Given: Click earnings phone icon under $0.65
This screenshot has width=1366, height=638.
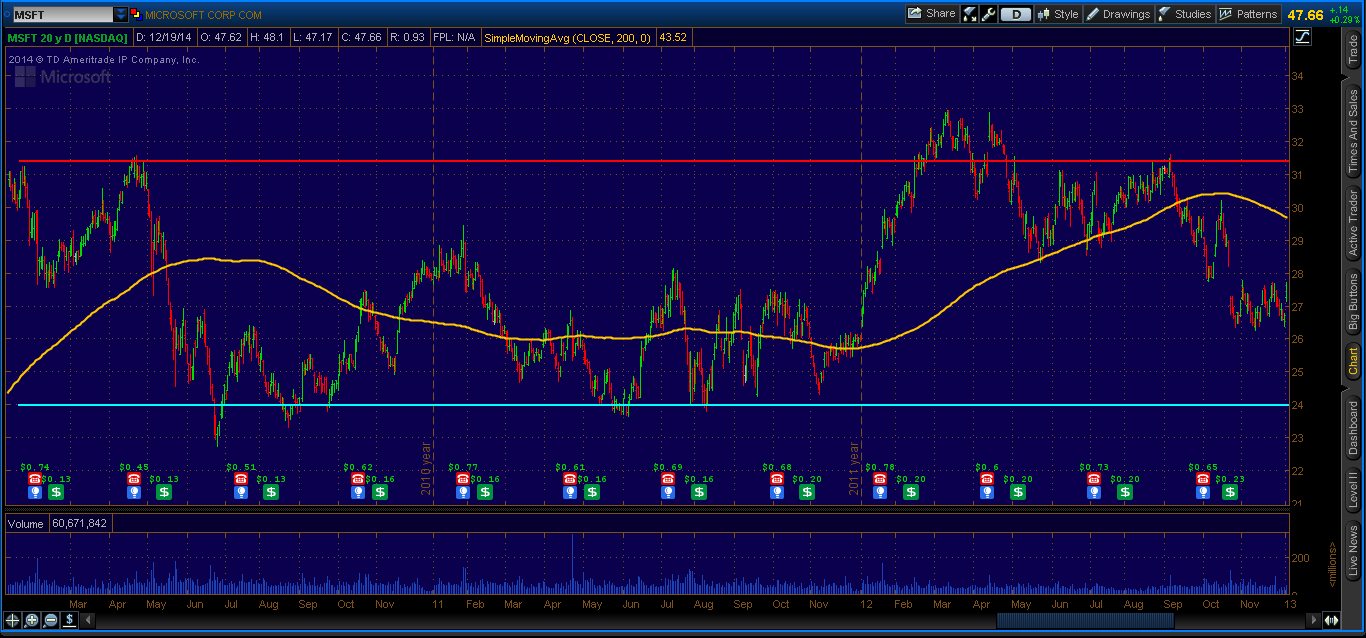Looking at the screenshot, I should point(1203,479).
